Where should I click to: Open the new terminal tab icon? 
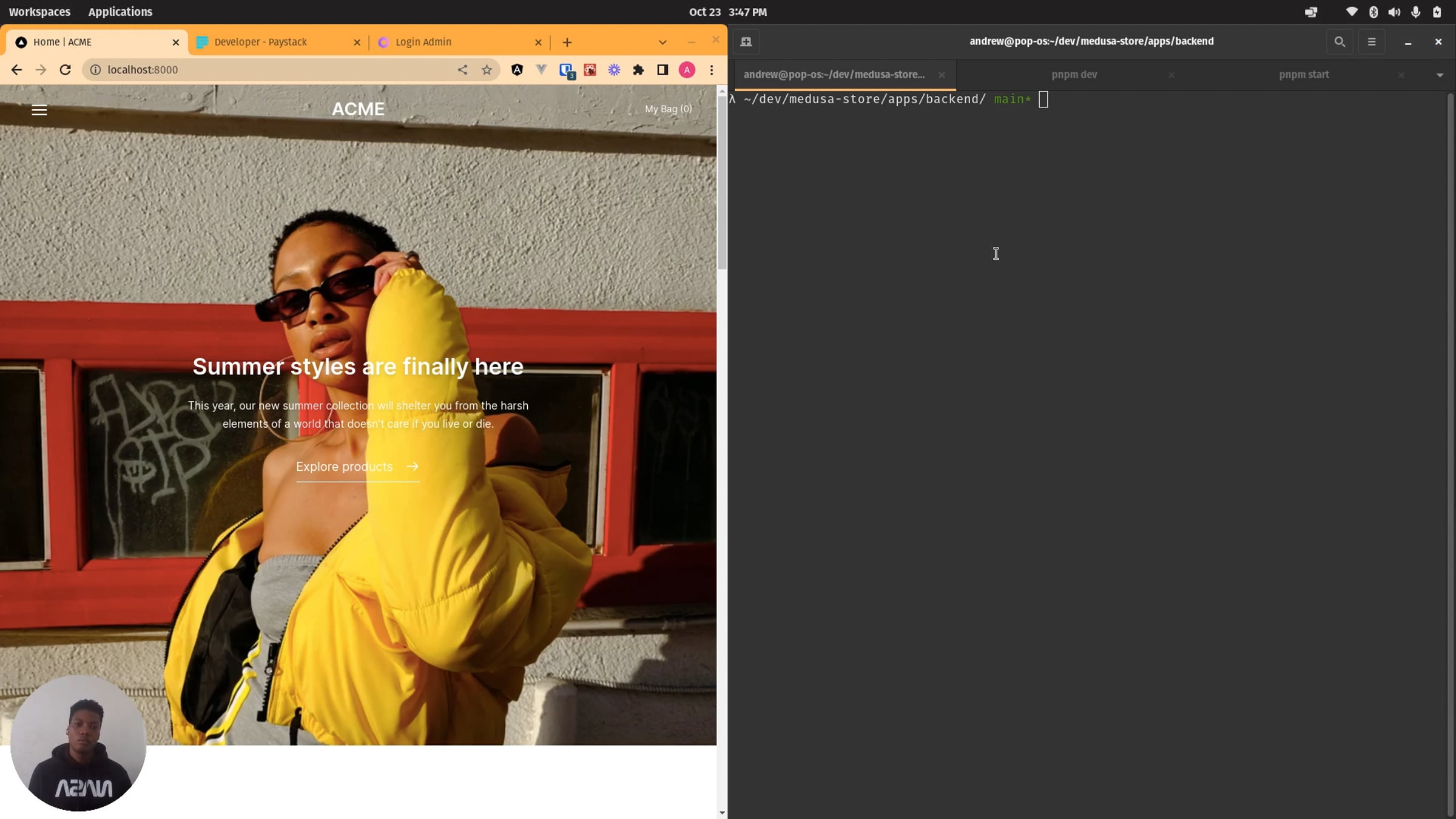(746, 42)
